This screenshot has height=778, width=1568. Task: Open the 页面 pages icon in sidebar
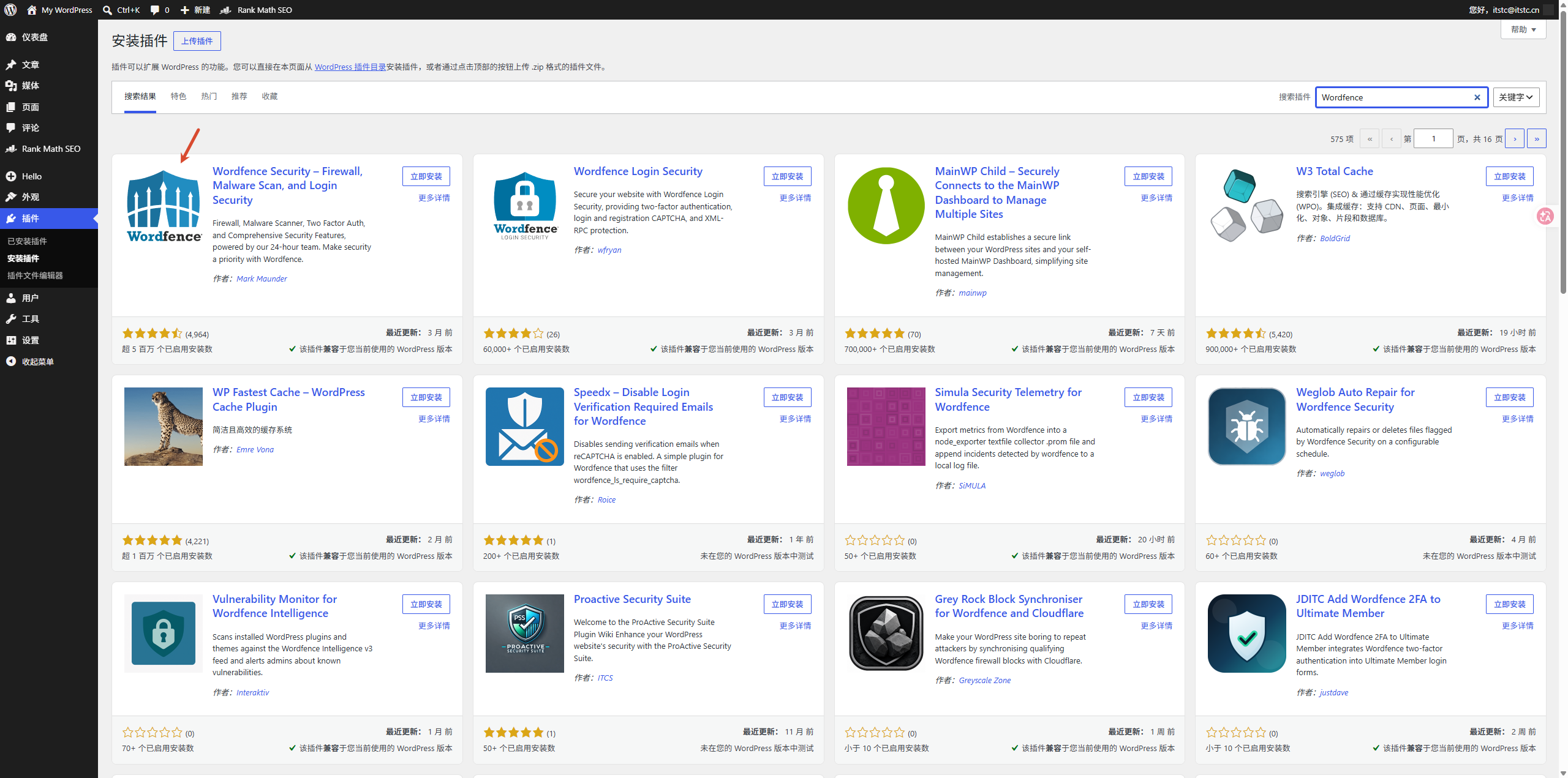coord(11,107)
